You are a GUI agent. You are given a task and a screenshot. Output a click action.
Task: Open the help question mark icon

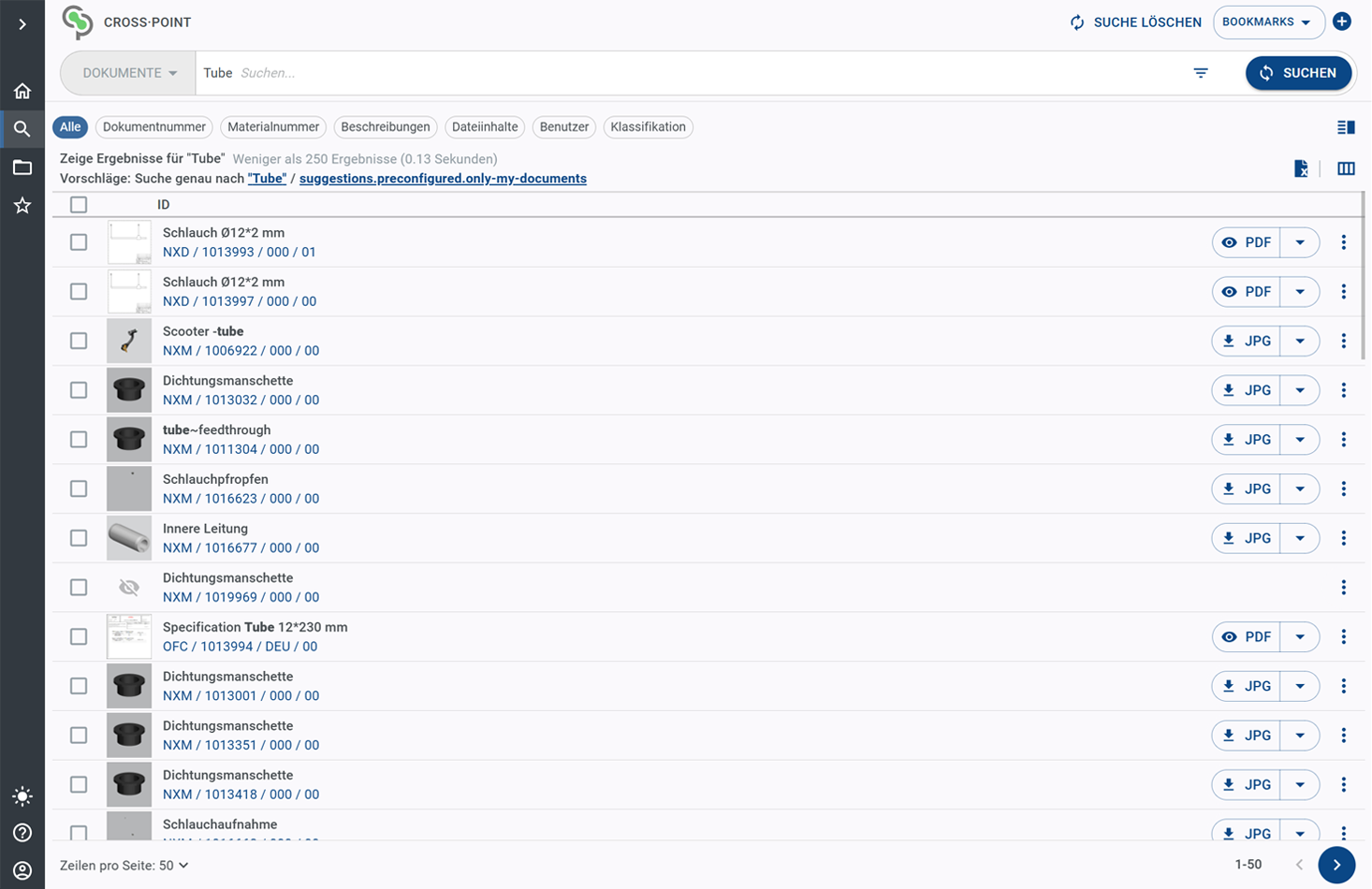22,833
